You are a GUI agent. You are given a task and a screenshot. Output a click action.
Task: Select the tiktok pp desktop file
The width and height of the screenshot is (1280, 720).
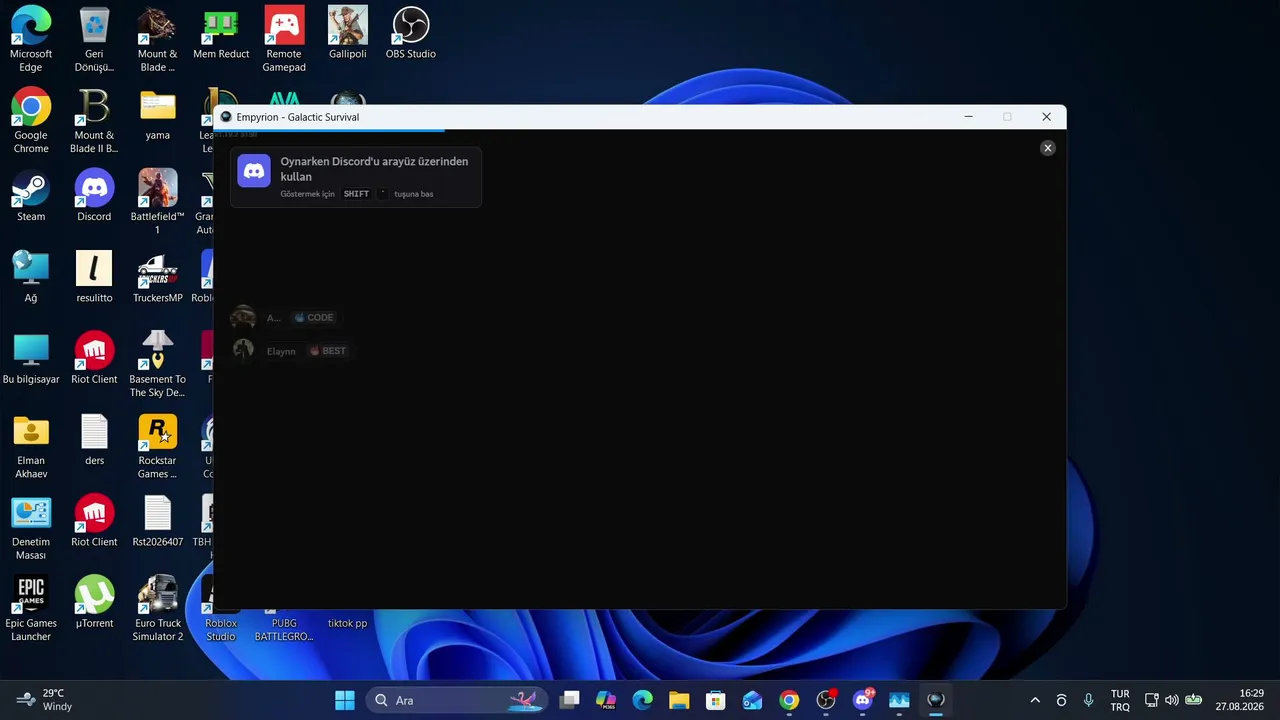click(348, 622)
